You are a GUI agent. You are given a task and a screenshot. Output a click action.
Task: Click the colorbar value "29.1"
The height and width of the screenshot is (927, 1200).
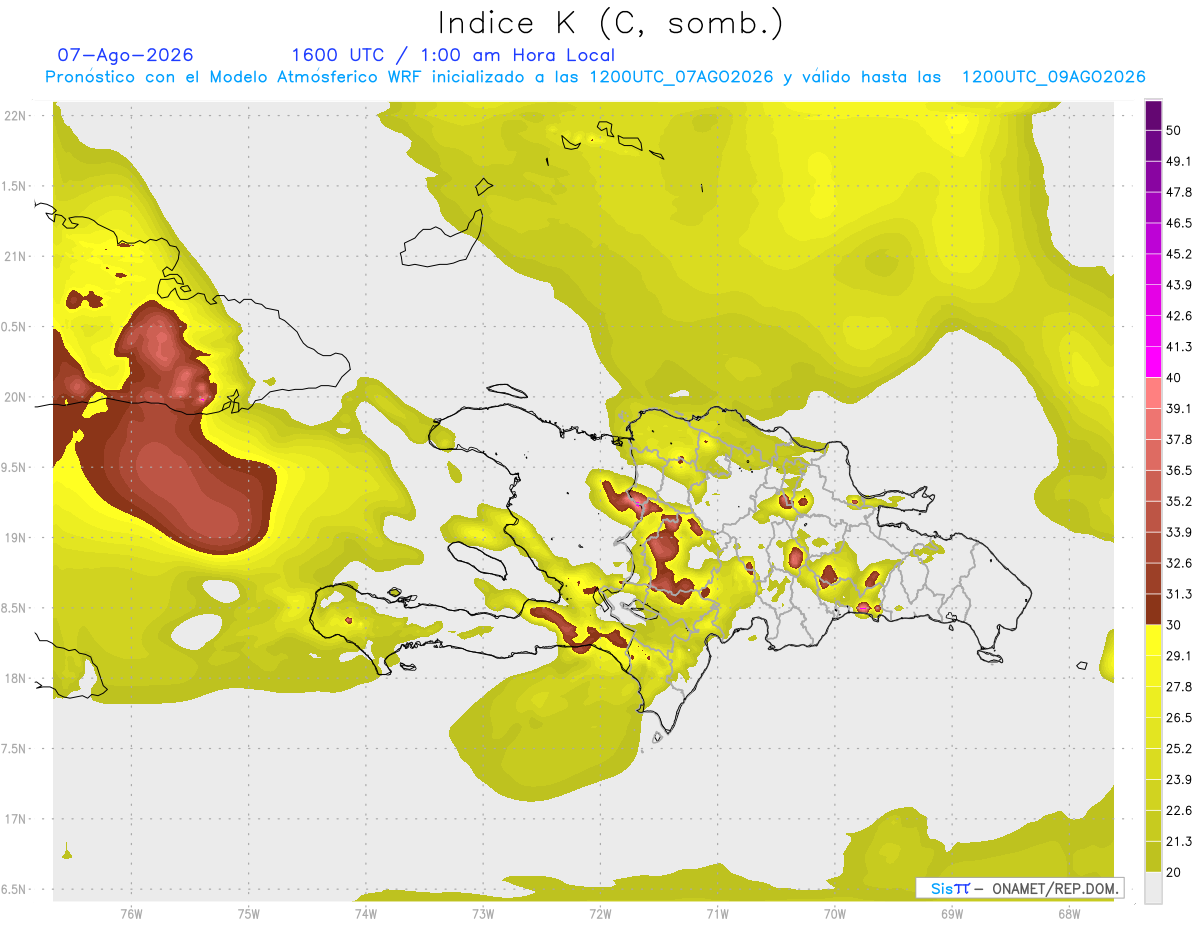point(1178,656)
